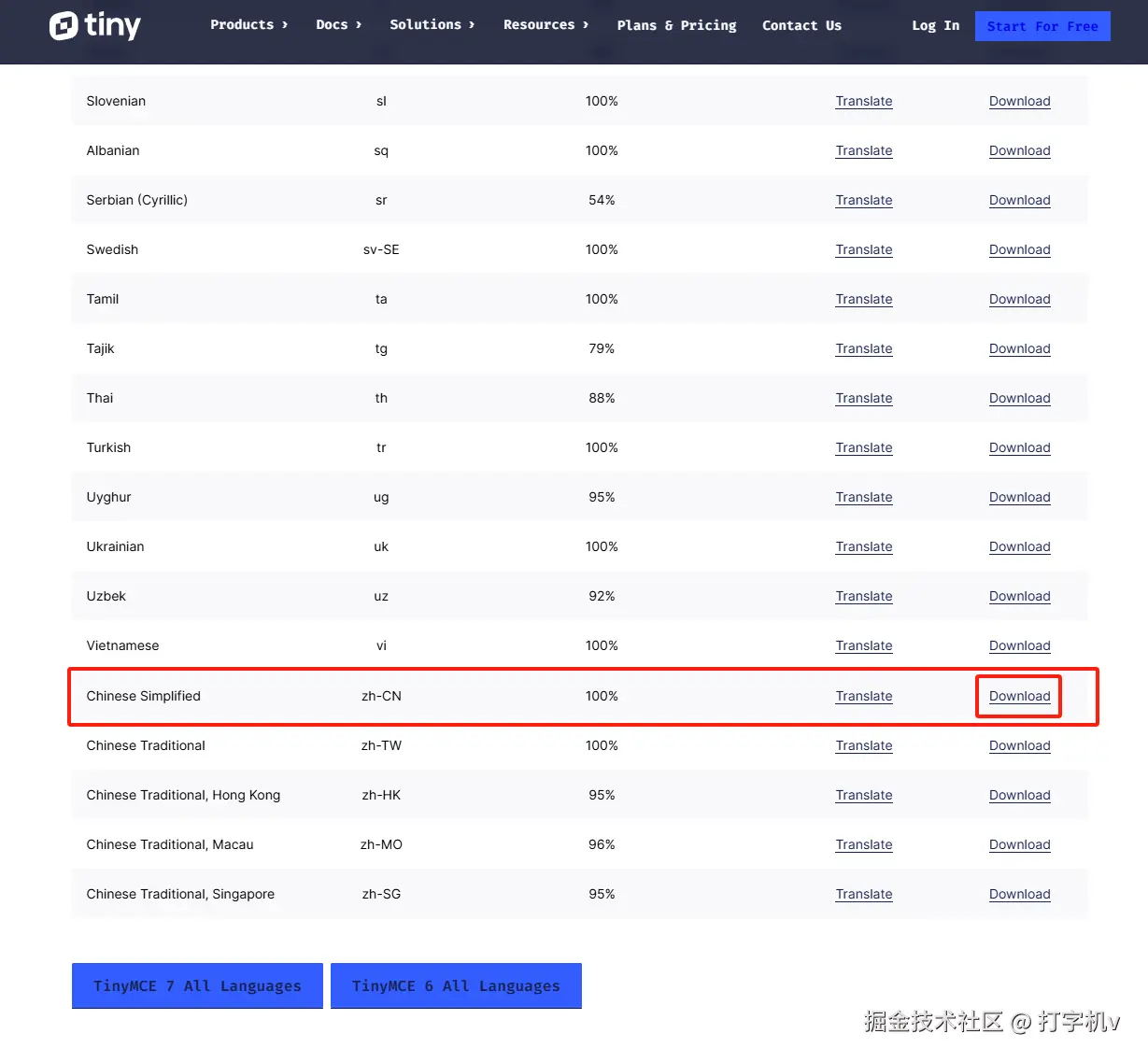Click TinyMCE 7 All Languages button
1148x1062 pixels.
[x=197, y=985]
